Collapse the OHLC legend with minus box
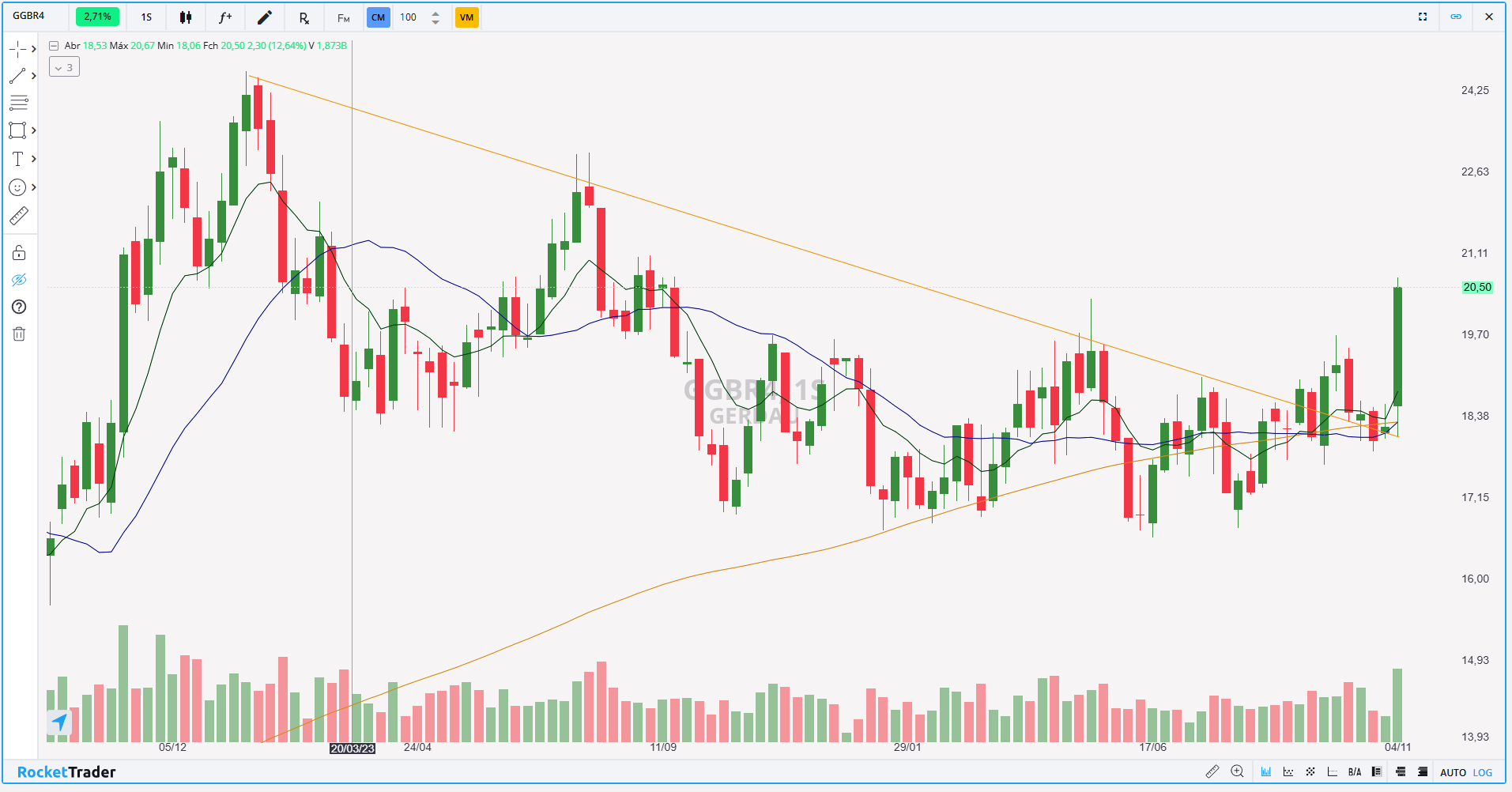The image size is (1512, 792). click(54, 46)
